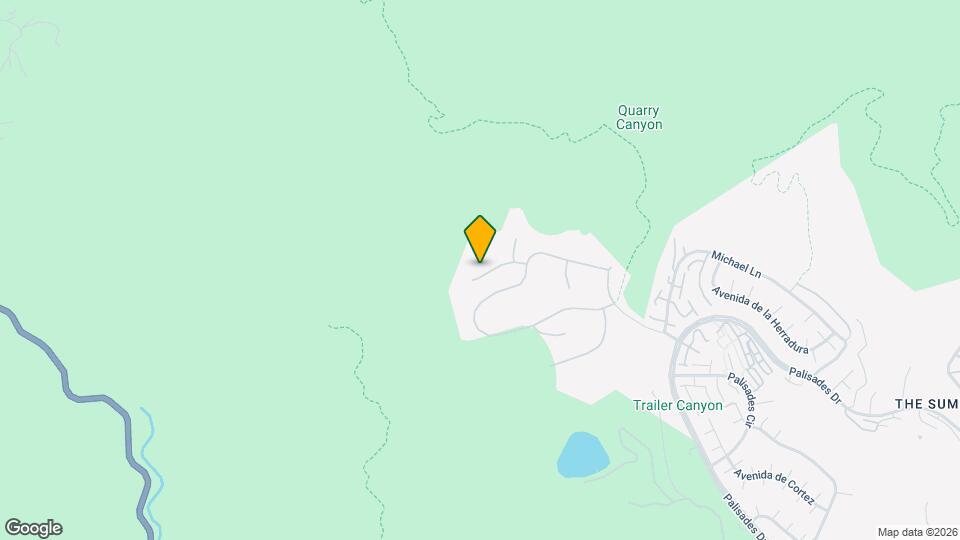Click the blue reservoir pond
Image resolution: width=960 pixels, height=540 pixels.
tap(582, 455)
